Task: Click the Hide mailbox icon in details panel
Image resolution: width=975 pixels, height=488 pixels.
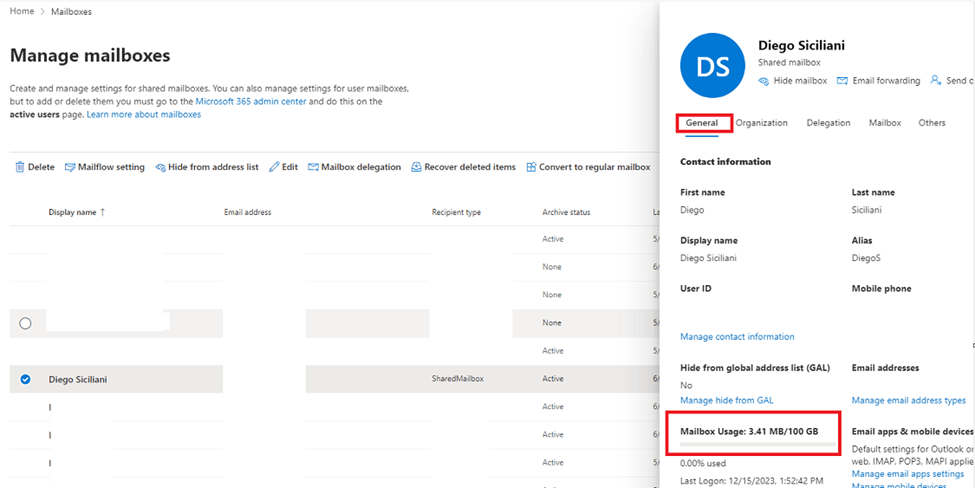Action: coord(764,81)
